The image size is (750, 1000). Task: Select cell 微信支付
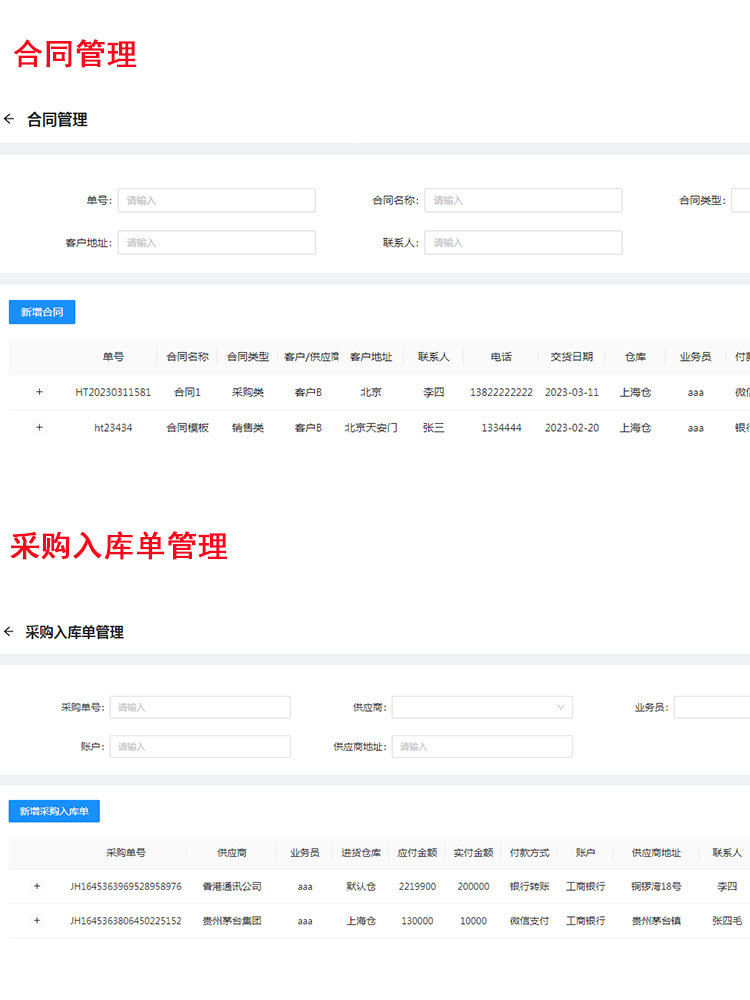point(529,921)
